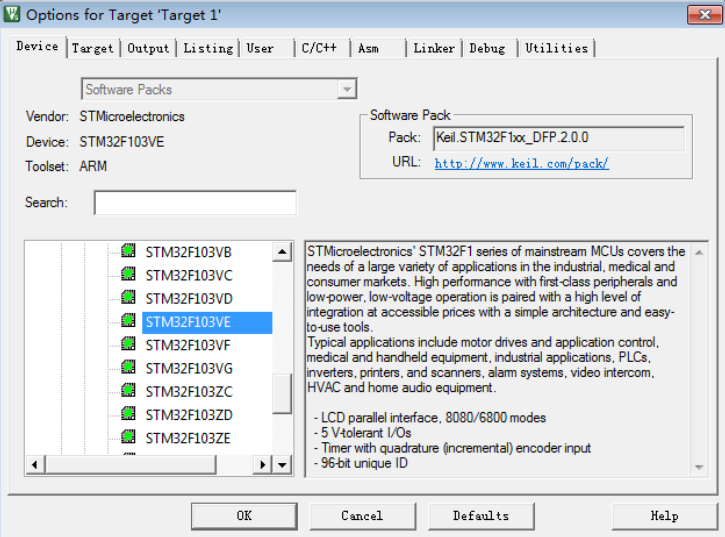Focus the device Search field
Image resolution: width=725 pixels, height=537 pixels.
point(195,203)
